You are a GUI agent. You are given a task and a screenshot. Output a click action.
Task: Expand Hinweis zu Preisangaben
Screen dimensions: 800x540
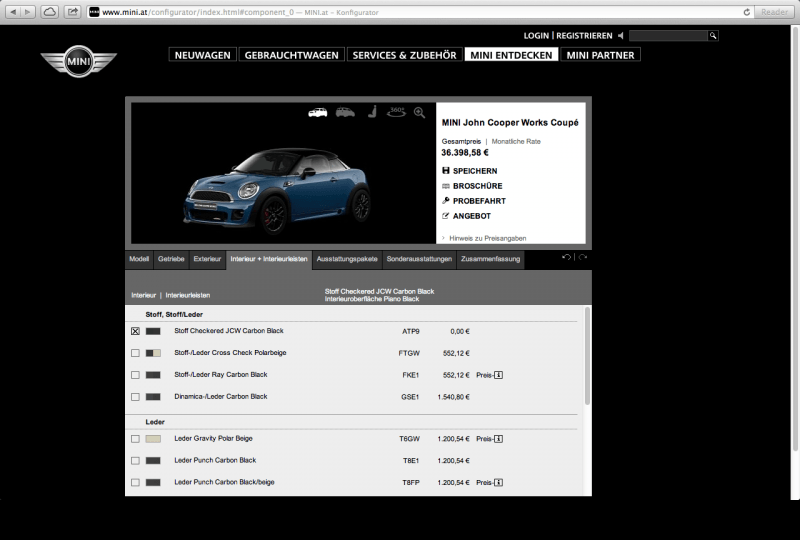(484, 238)
